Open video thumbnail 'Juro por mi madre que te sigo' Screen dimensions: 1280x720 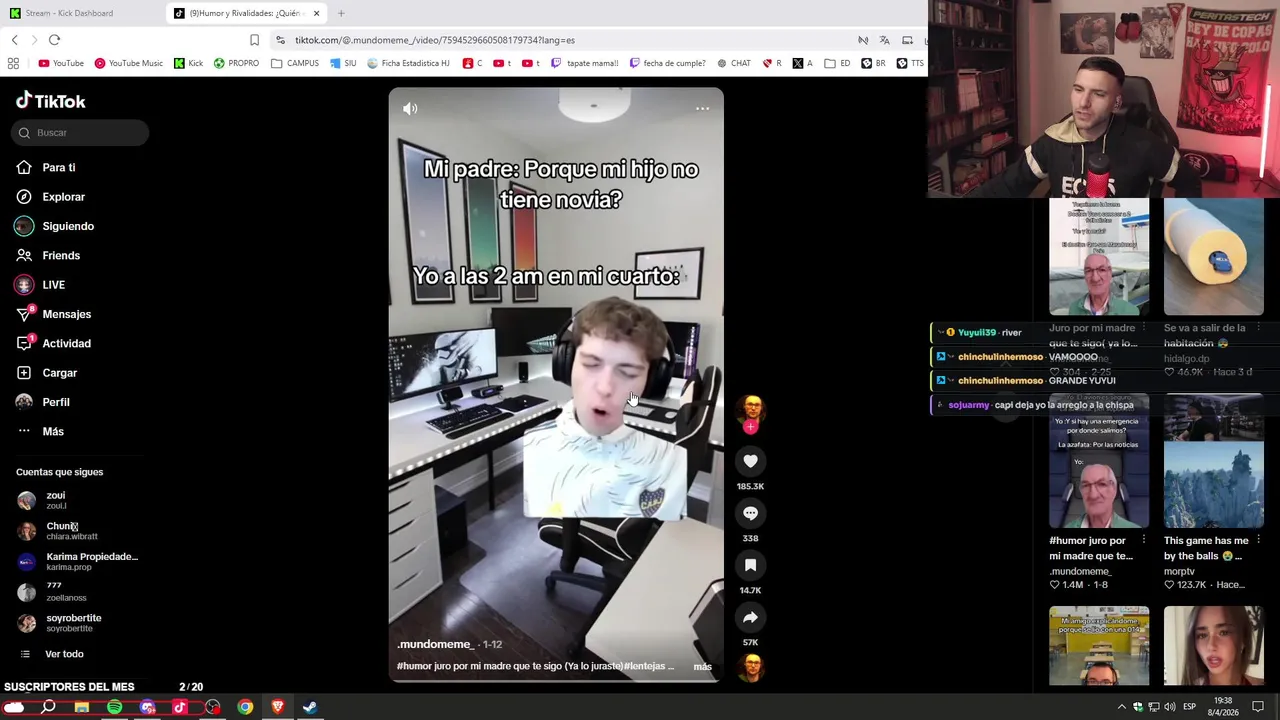coord(1099,257)
